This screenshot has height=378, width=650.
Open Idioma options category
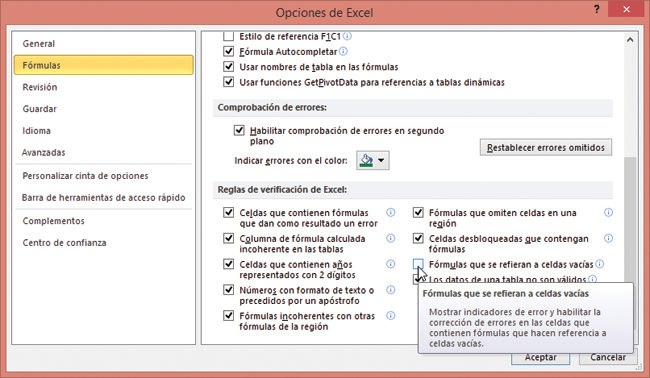pos(104,131)
